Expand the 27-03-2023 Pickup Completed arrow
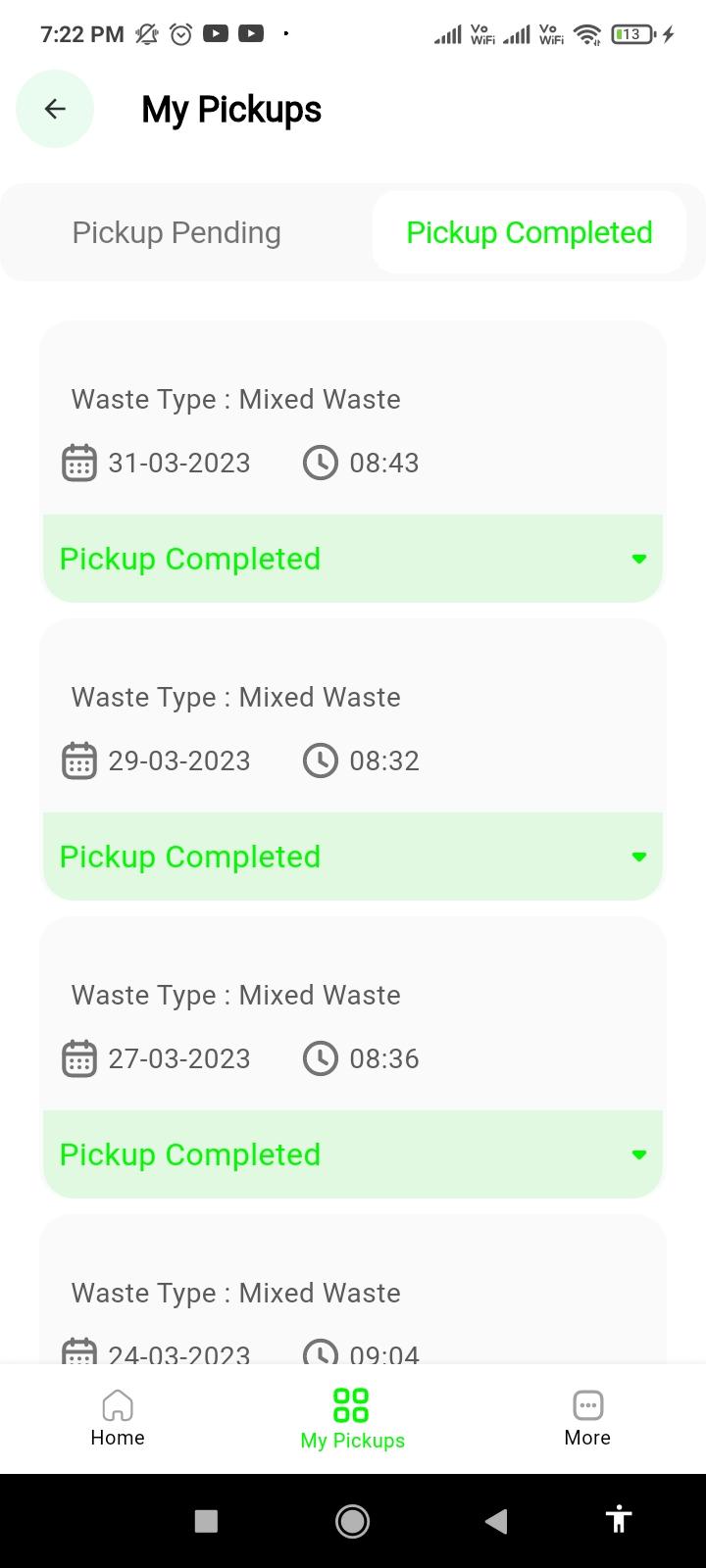The image size is (706, 1568). coord(639,1154)
